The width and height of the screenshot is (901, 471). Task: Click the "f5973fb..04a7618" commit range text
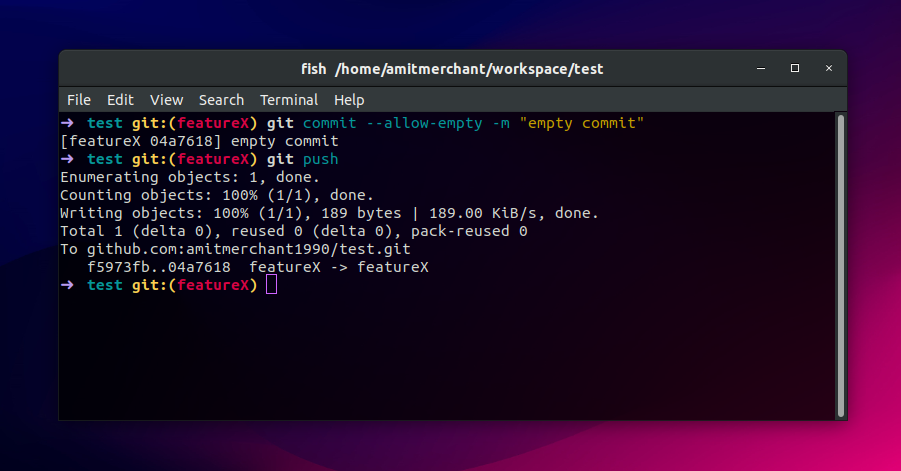coord(159,267)
